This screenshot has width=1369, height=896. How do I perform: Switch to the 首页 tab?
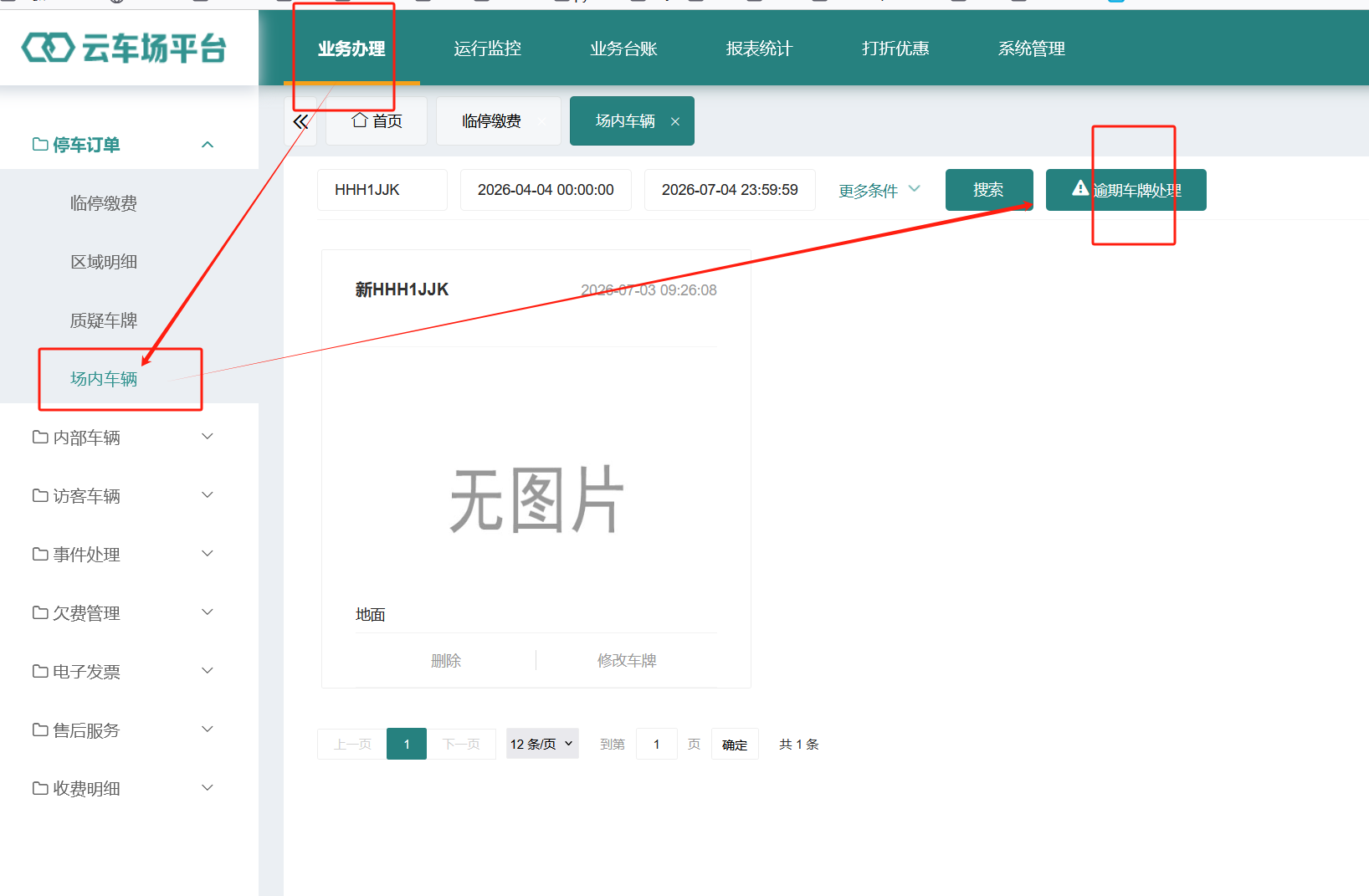[377, 121]
